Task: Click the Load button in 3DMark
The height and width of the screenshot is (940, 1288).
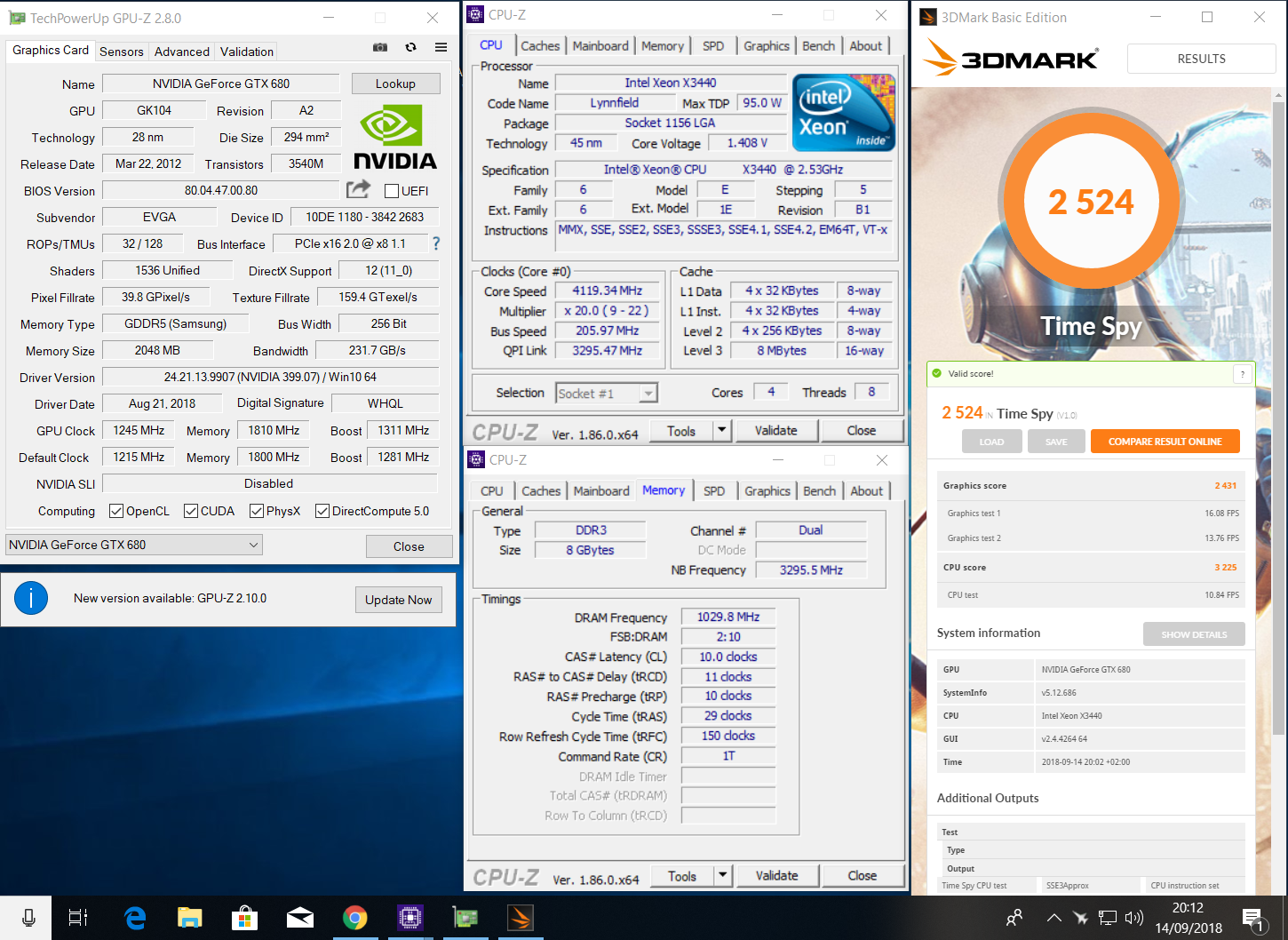Action: 991,442
